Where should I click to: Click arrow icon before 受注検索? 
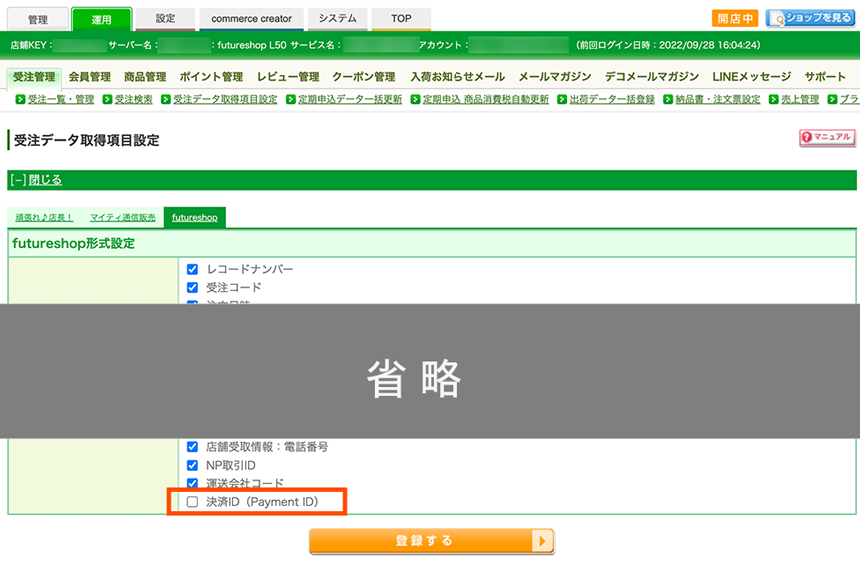(108, 99)
